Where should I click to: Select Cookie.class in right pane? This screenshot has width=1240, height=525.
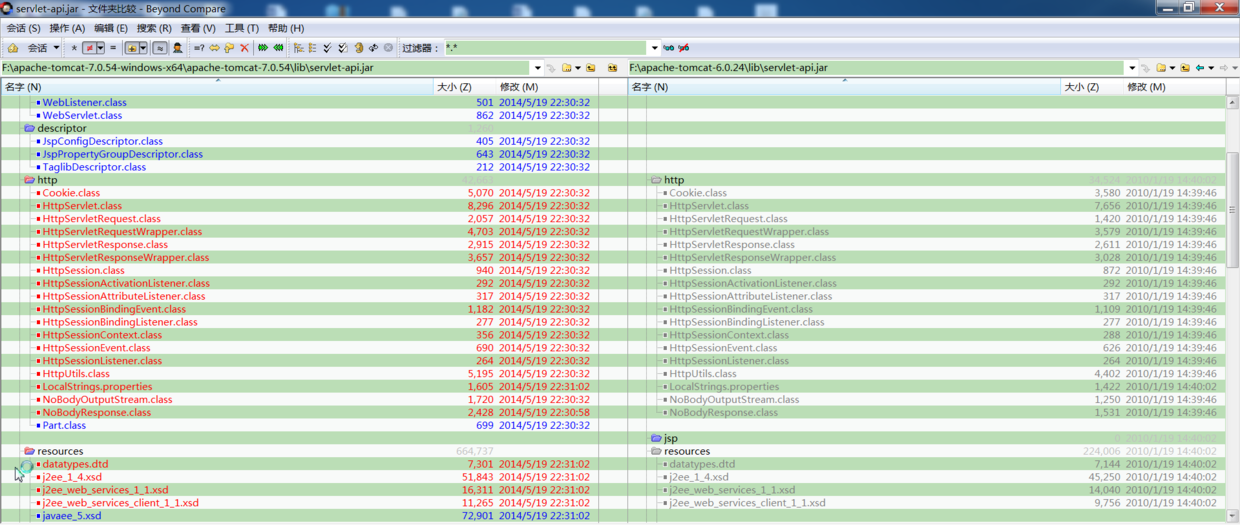(x=698, y=193)
